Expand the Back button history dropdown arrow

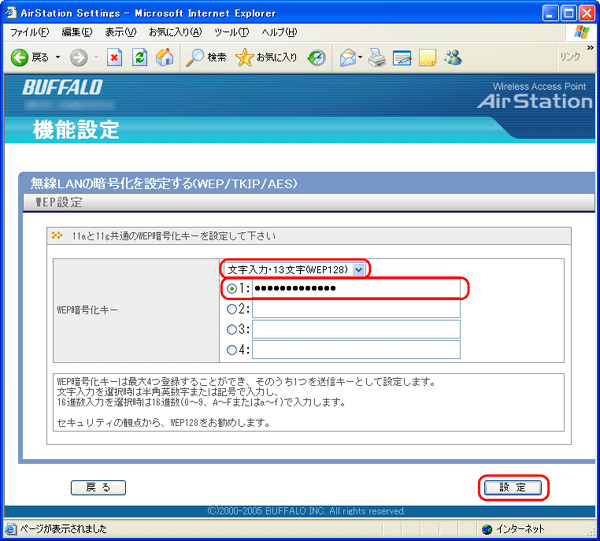pos(58,57)
